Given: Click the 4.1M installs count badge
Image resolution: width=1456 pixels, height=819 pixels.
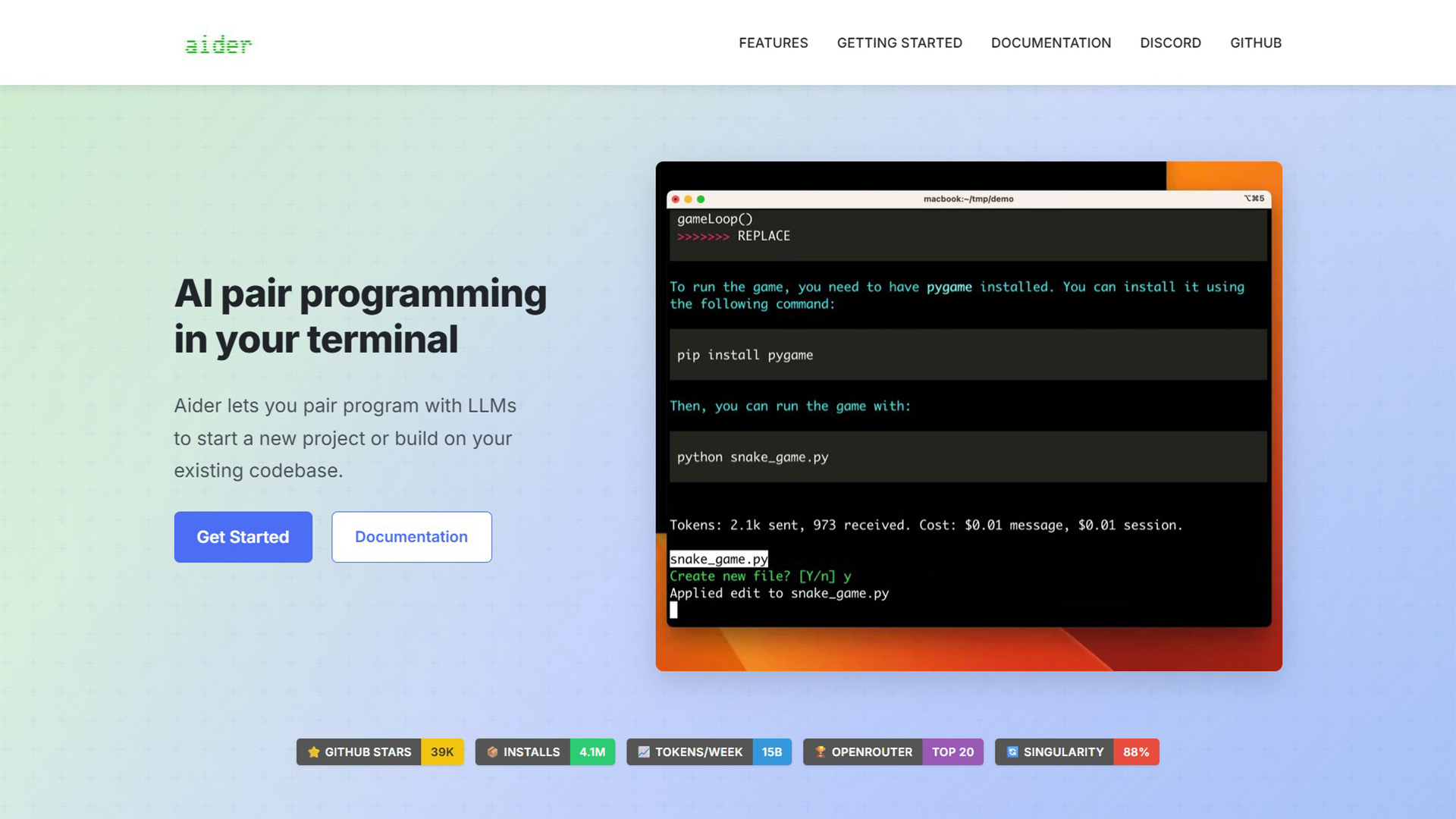Looking at the screenshot, I should [x=592, y=752].
